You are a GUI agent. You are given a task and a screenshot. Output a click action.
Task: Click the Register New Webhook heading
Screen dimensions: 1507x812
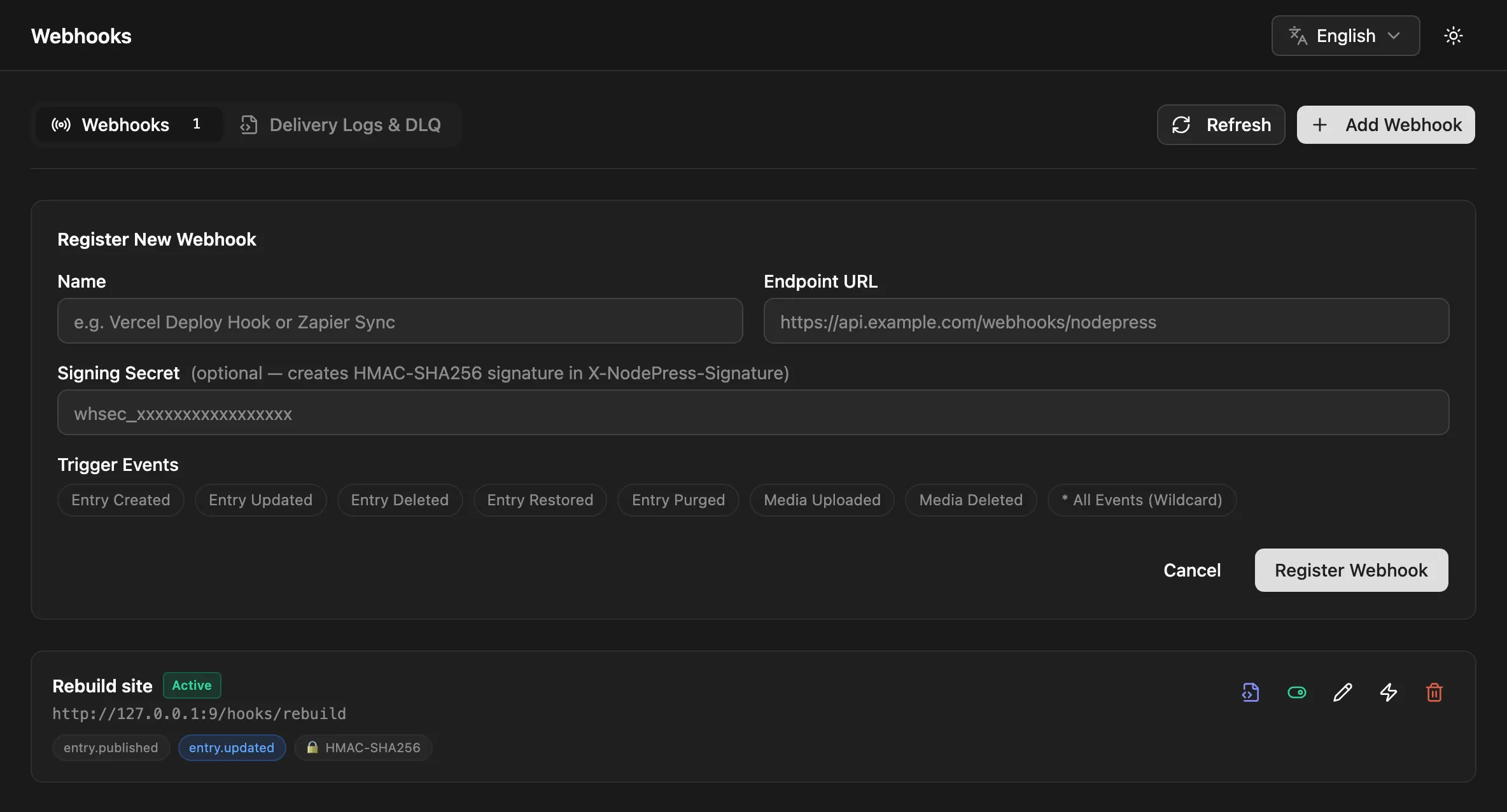click(157, 239)
